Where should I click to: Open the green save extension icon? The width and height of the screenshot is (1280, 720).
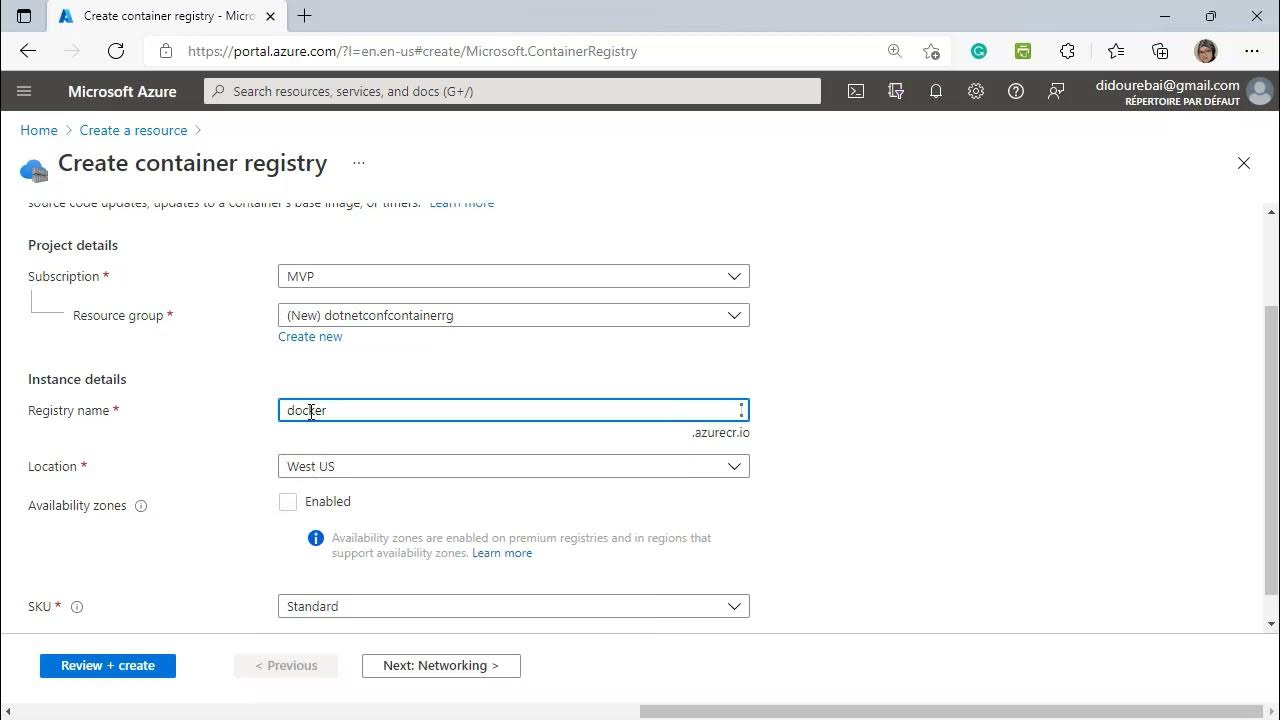click(x=1023, y=51)
